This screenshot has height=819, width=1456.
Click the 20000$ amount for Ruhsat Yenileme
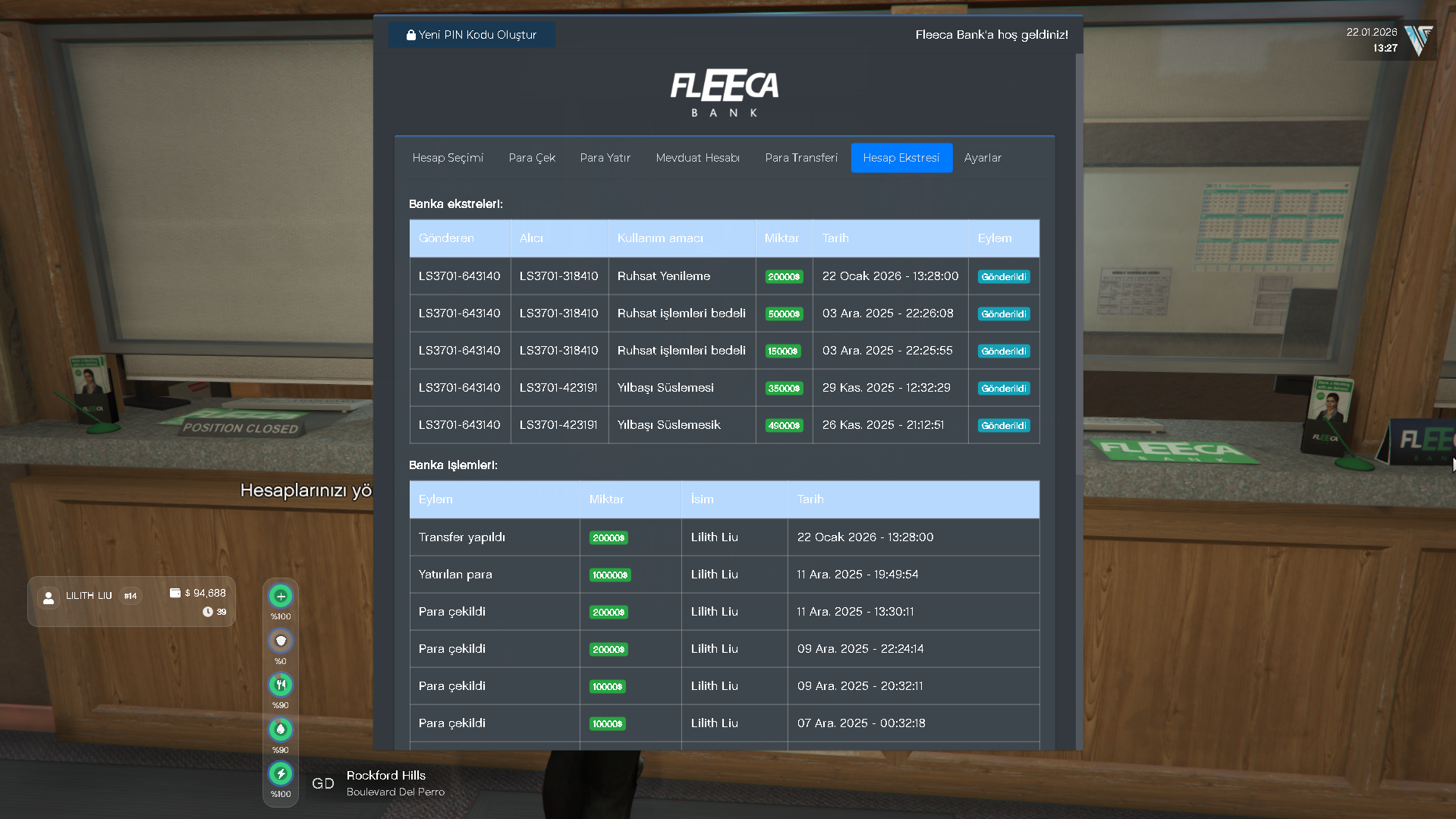click(784, 277)
